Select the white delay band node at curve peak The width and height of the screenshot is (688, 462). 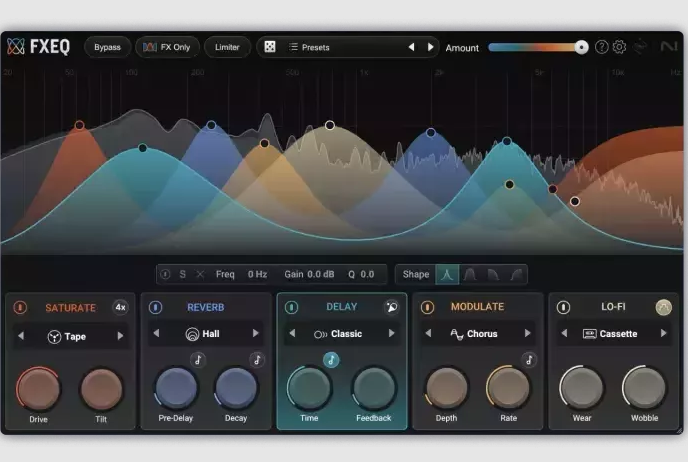click(x=330, y=125)
